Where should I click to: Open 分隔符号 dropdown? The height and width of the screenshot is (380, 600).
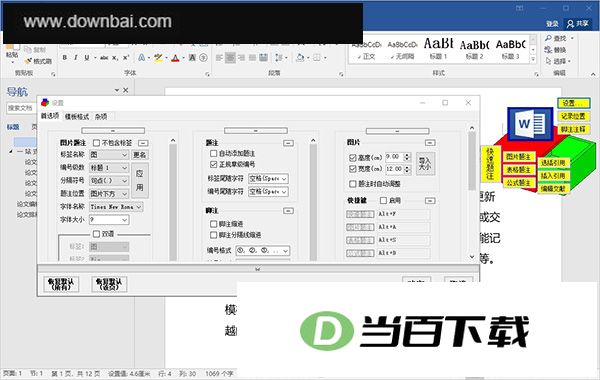[x=109, y=181]
